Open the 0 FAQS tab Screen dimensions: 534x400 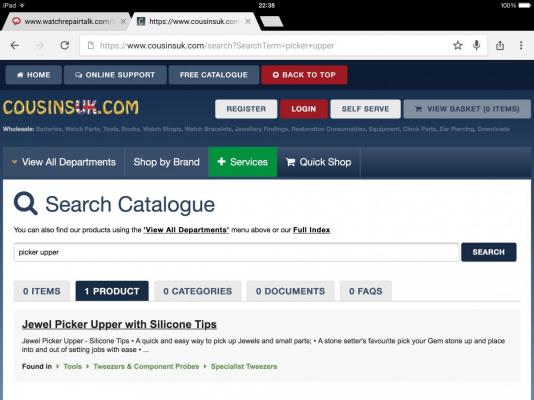(365, 291)
